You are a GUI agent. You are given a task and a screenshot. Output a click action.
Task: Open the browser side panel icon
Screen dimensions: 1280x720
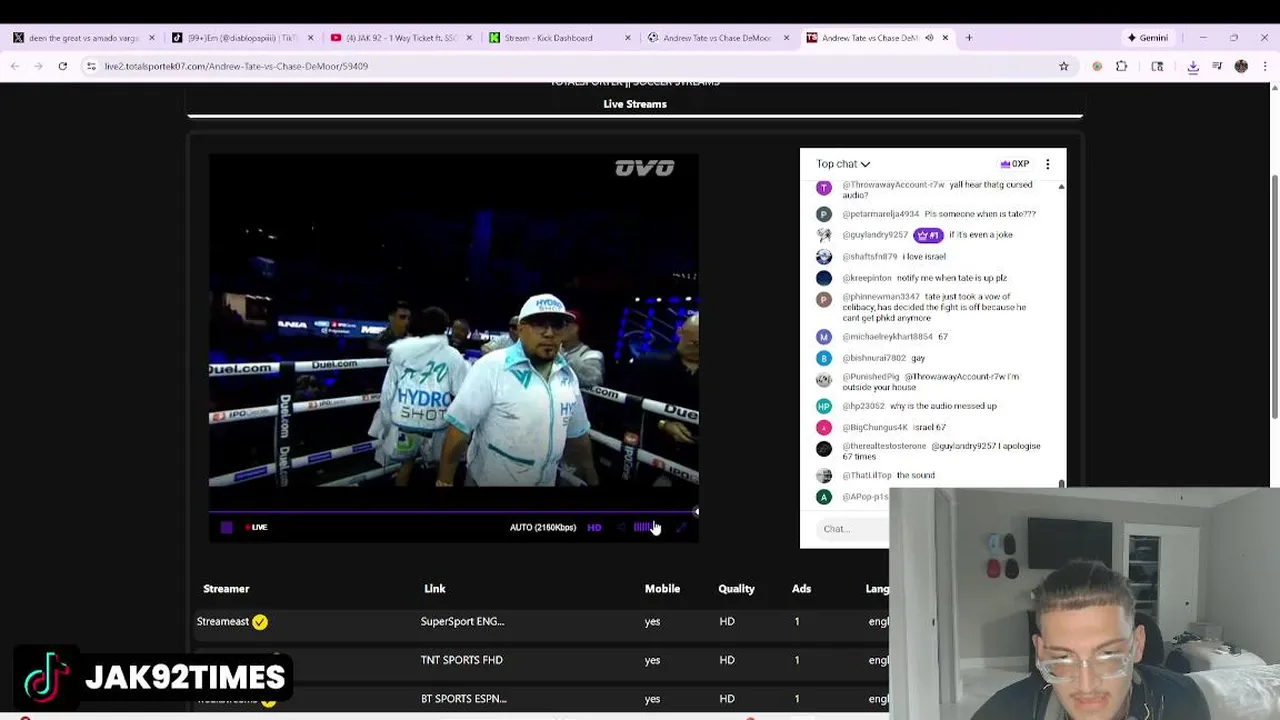pyautogui.click(x=1157, y=66)
